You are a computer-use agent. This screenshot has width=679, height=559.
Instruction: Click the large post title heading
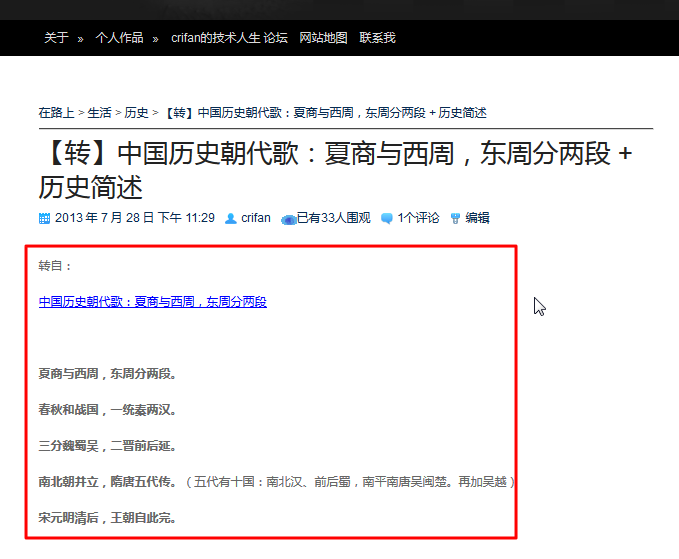coord(336,170)
